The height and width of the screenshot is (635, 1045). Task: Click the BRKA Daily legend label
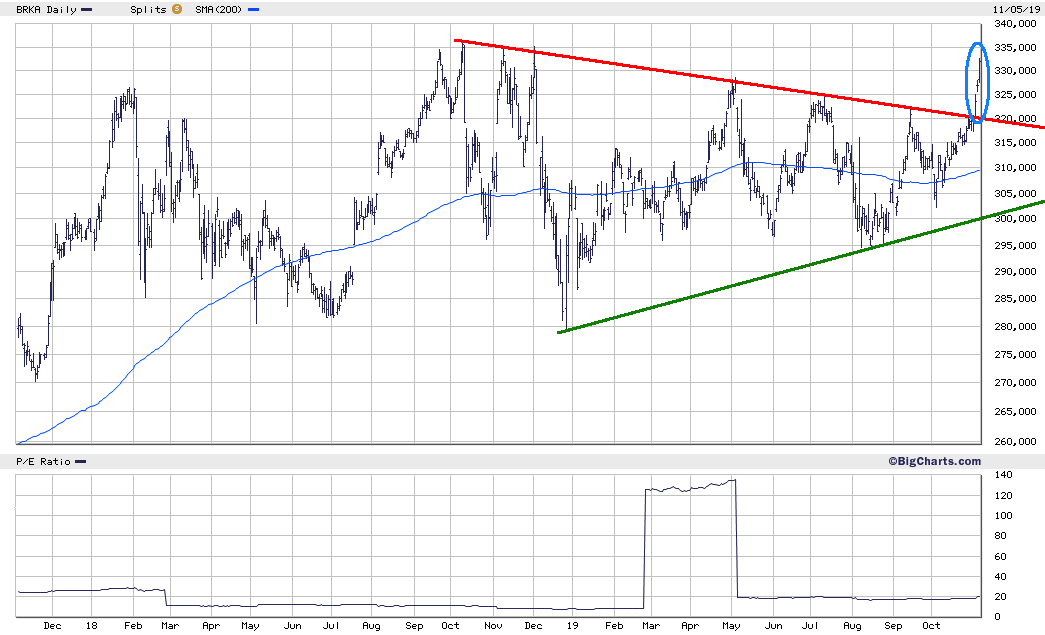pyautogui.click(x=46, y=10)
